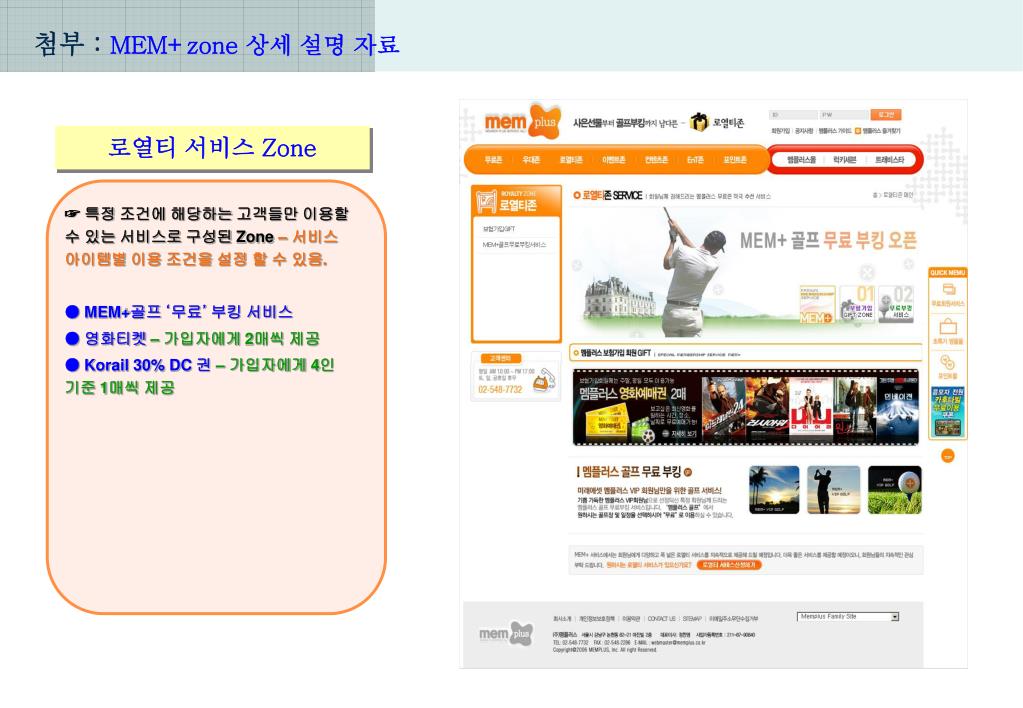Open MEM+골프무료부킹서비스 in the left sidebar
This screenshot has height=708, width=1023.
514,245
